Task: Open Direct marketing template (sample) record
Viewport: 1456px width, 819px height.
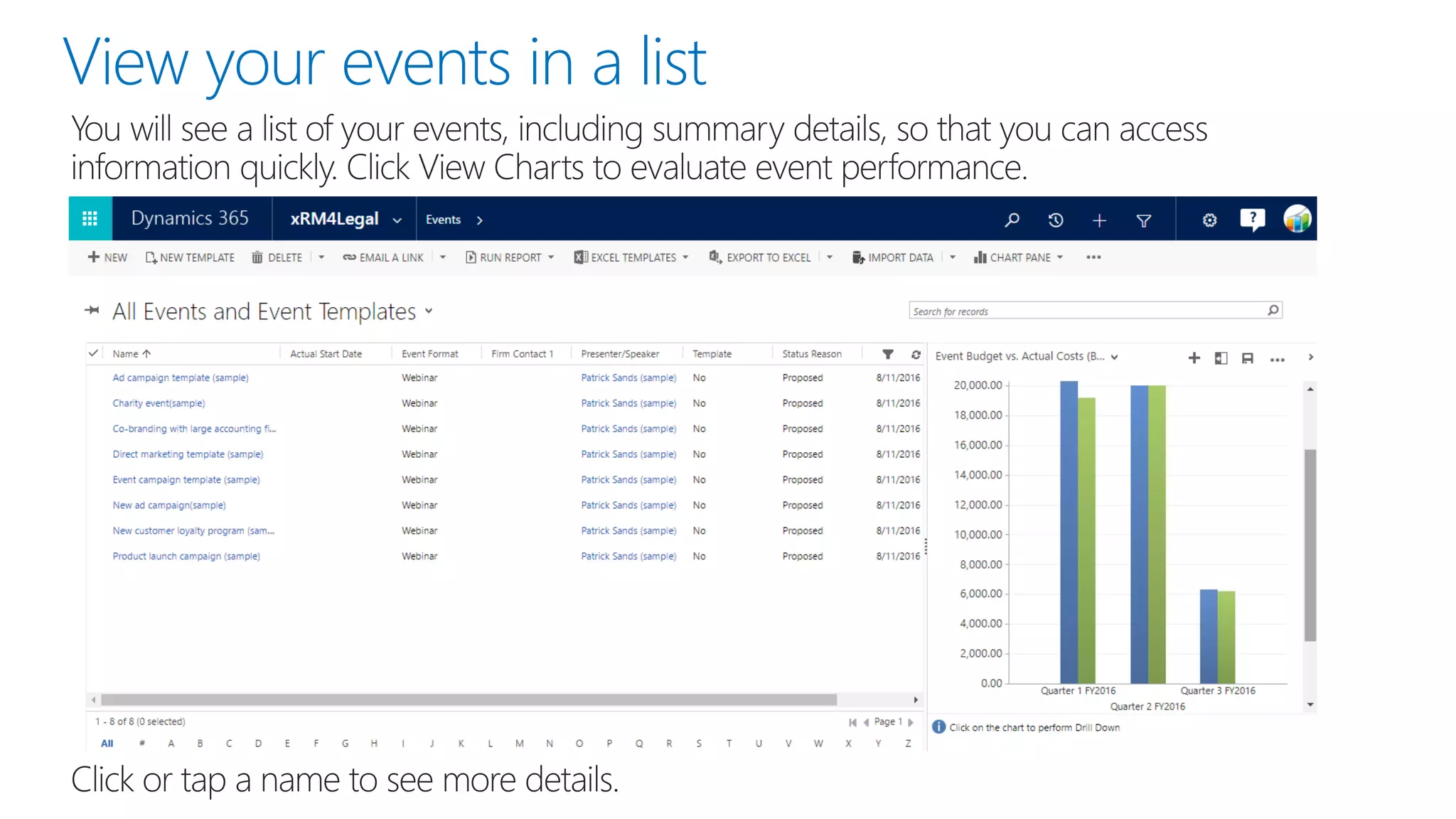Action: (x=188, y=454)
